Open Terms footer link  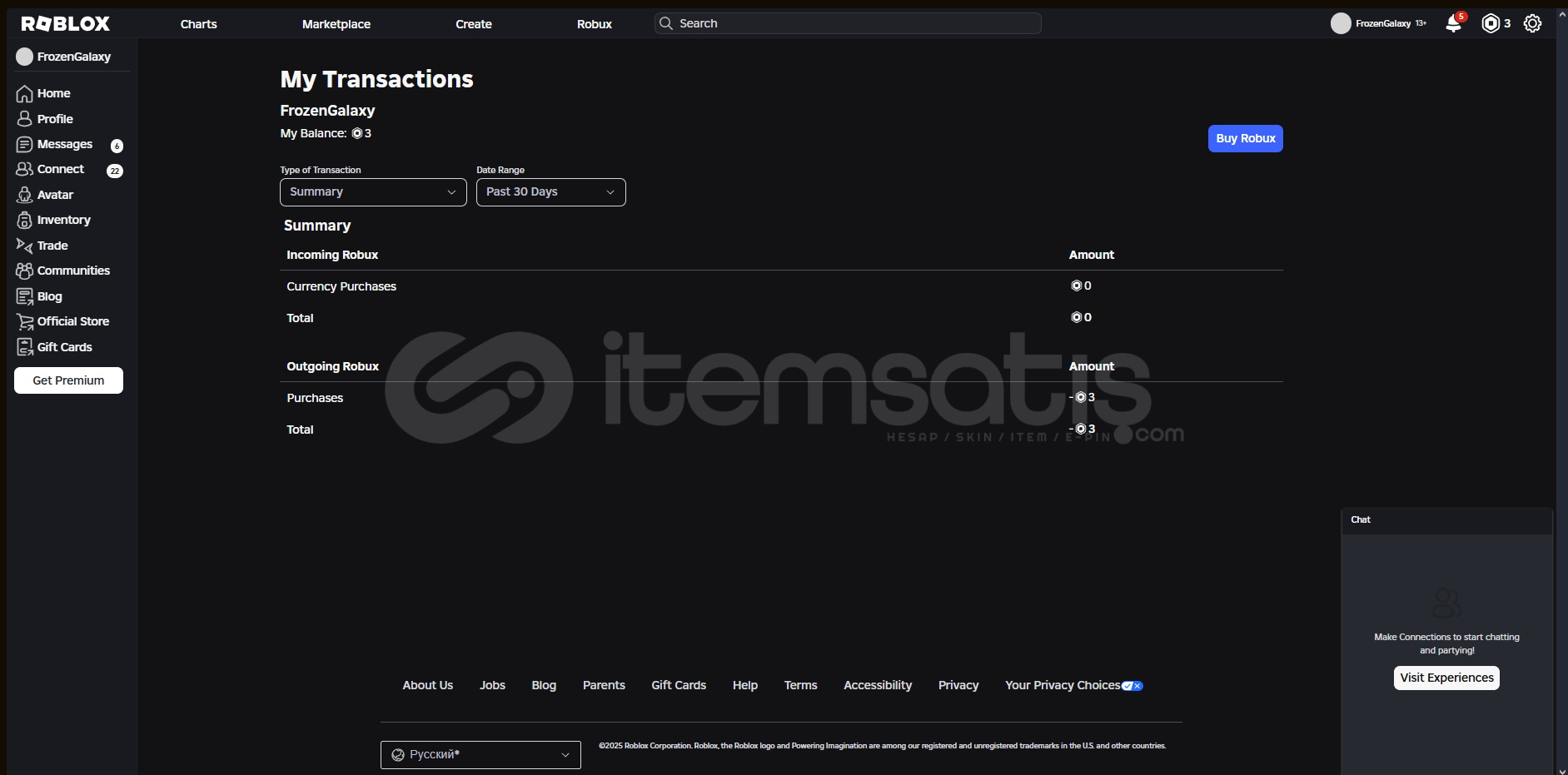(x=801, y=685)
